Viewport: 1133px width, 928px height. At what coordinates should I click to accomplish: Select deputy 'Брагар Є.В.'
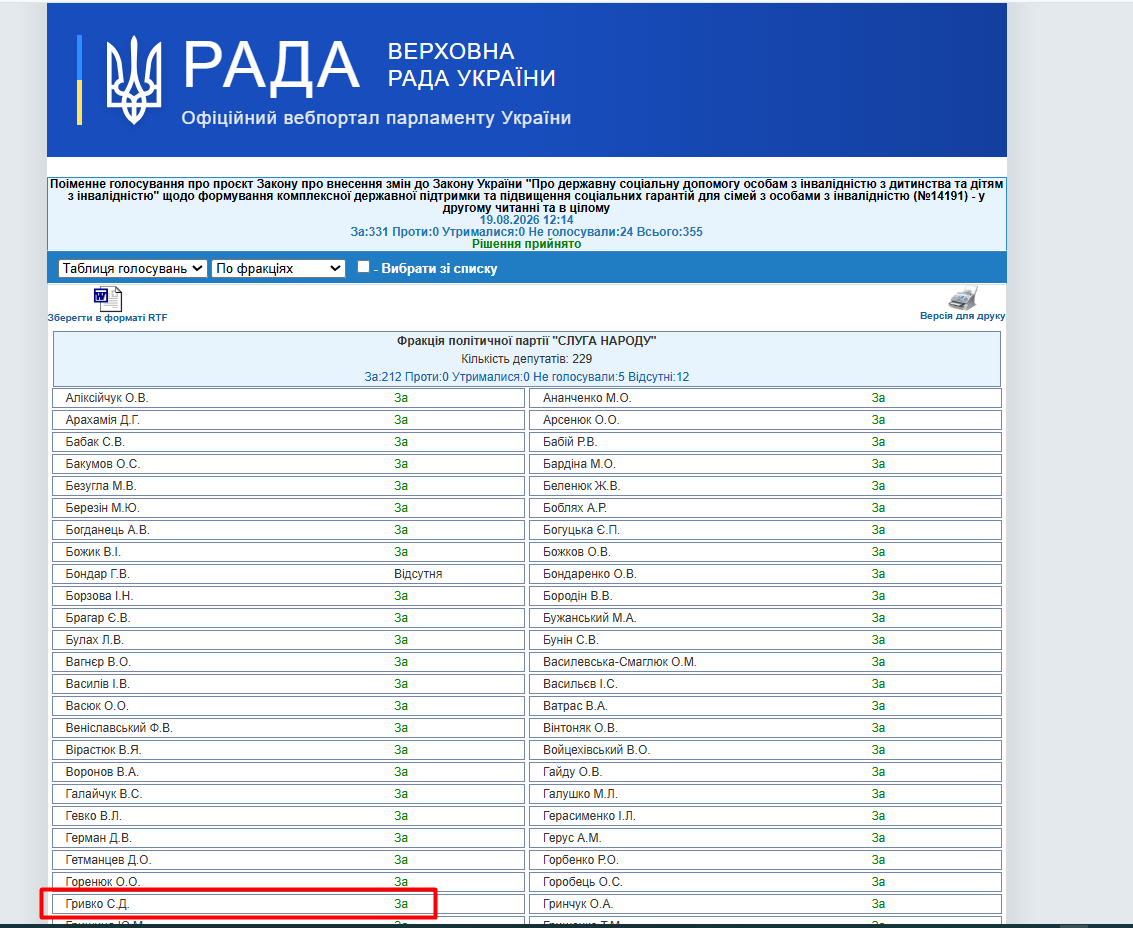98,618
